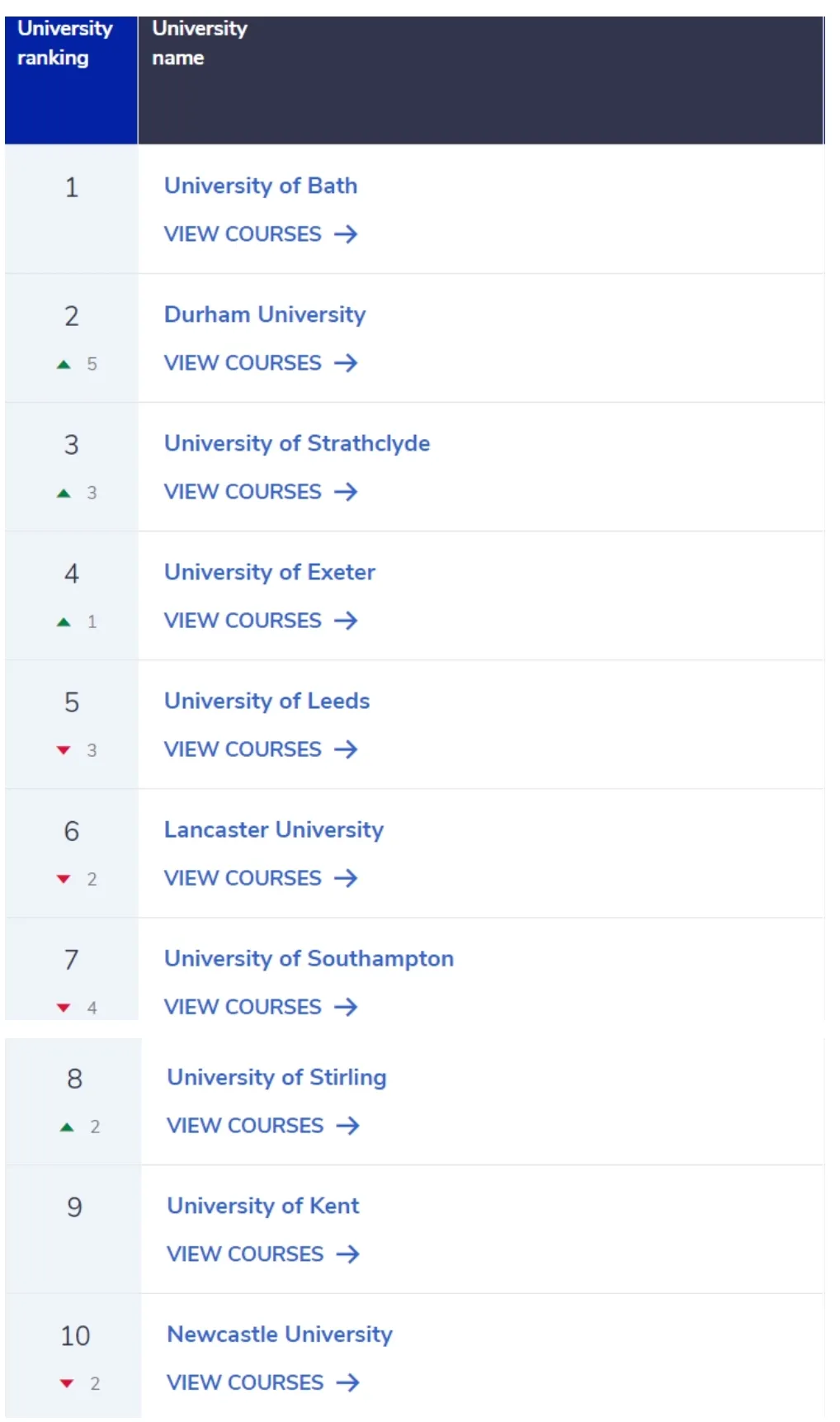Click the green up triangle under rank 2
Screen dimensions: 840x1422
(64, 364)
